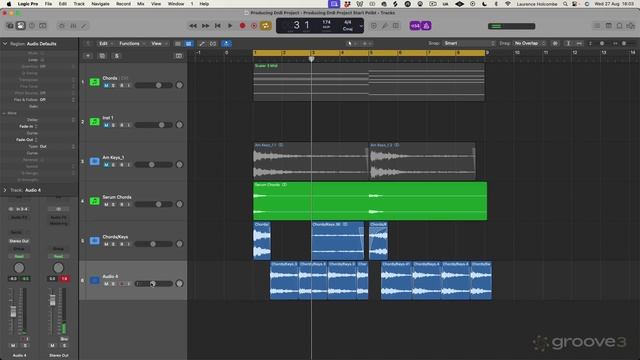Go to beginning with the transport button
Screen dimensions: 640x360
coord(218,26)
